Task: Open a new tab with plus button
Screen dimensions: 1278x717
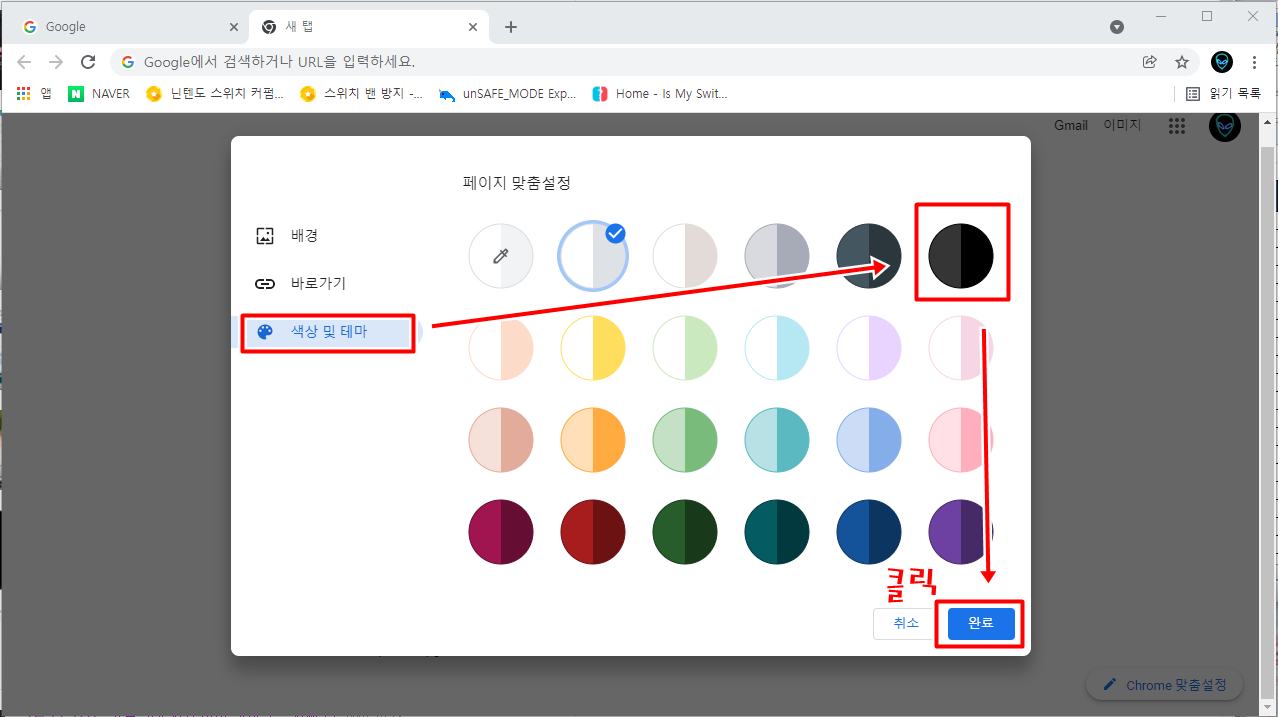Action: tap(511, 27)
